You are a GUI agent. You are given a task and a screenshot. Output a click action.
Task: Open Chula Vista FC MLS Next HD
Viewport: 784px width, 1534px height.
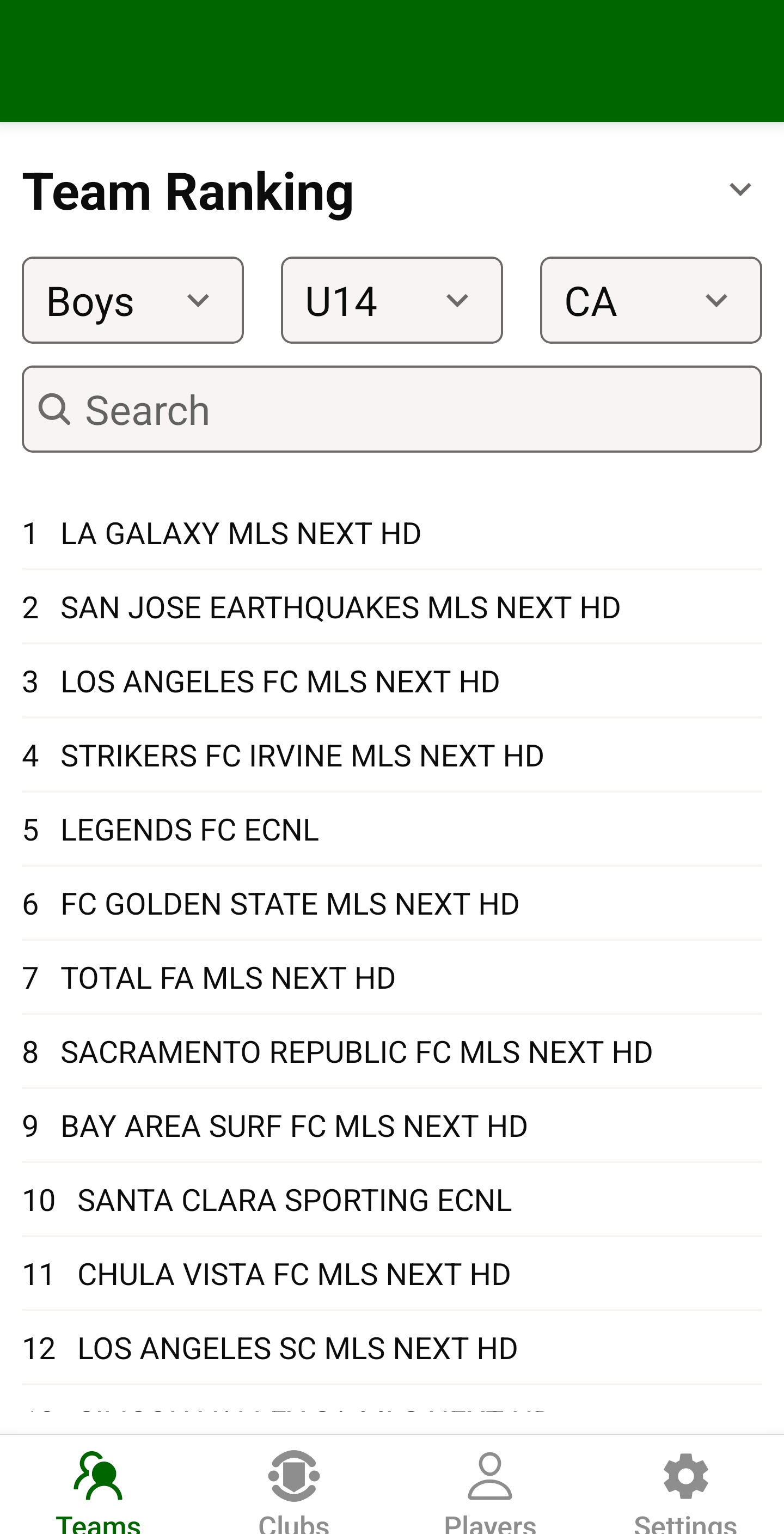click(x=294, y=1274)
